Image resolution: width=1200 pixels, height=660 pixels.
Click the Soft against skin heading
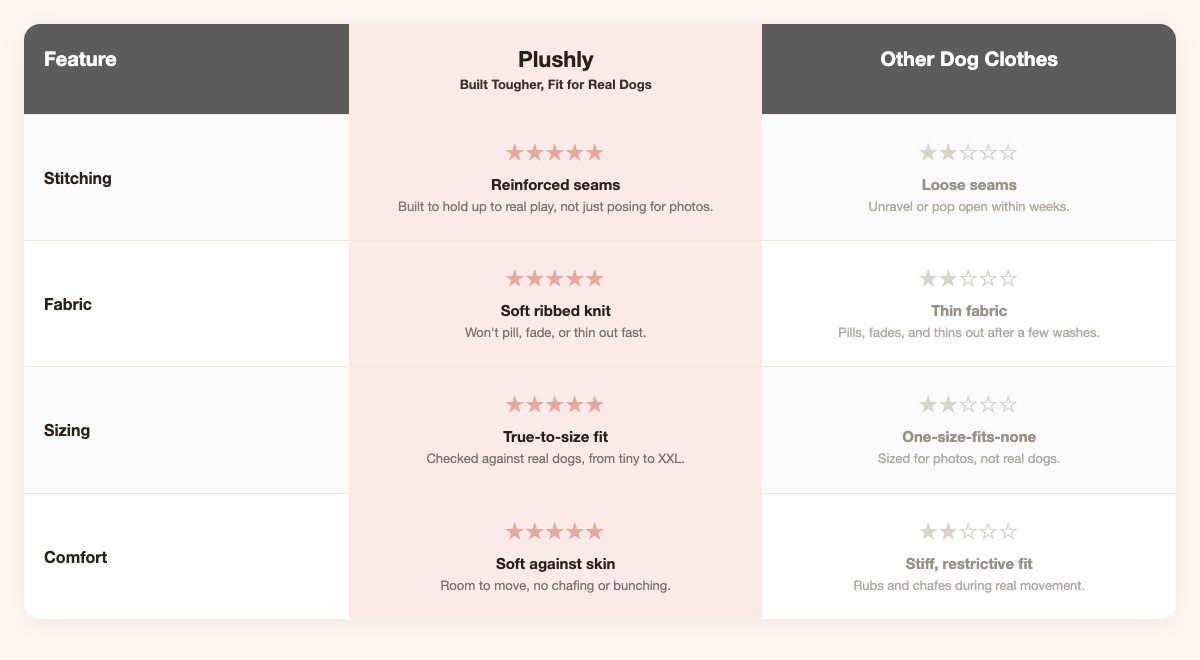555,564
